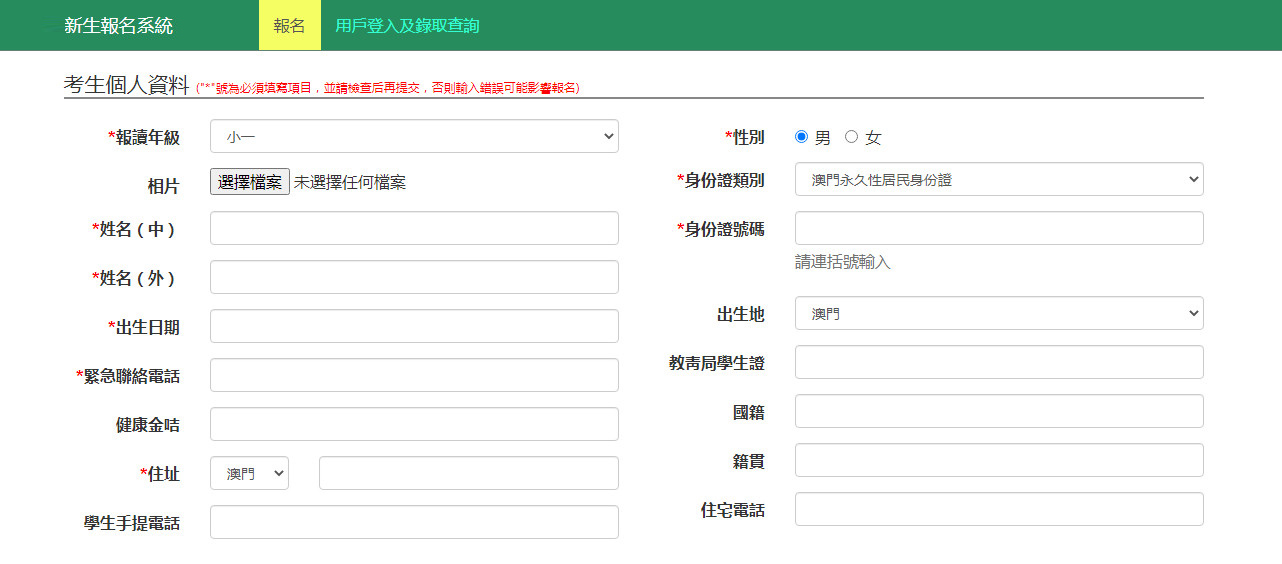Switch to the 報名 tab
Screen dimensions: 1282x564
pyautogui.click(x=289, y=26)
